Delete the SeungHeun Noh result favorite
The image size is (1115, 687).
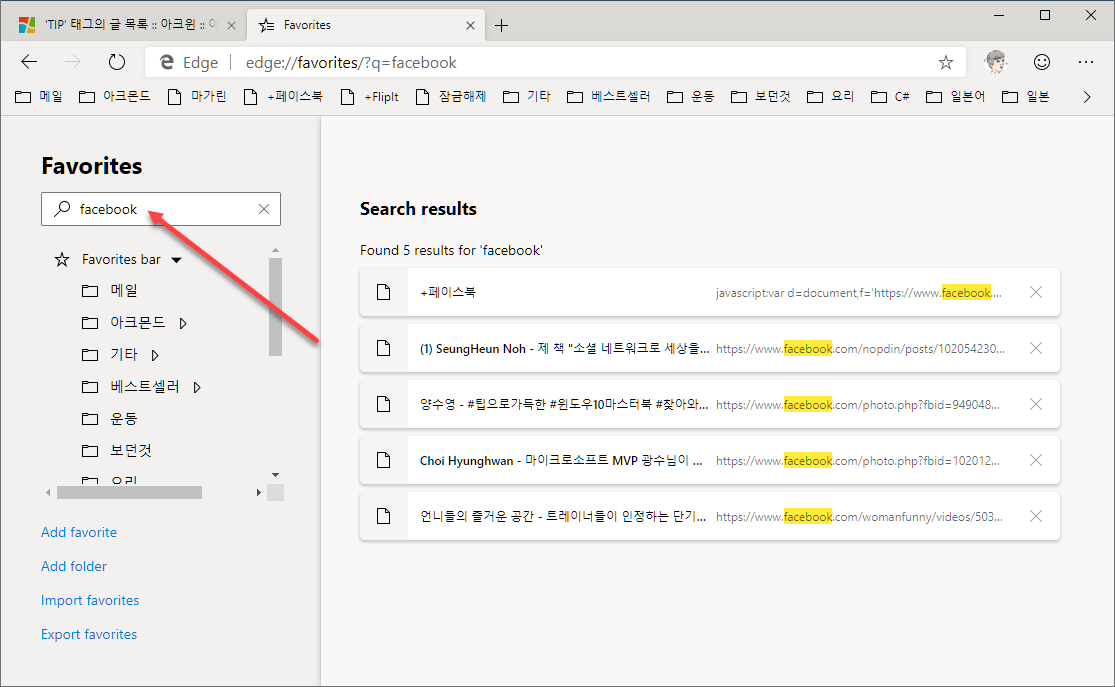(1036, 348)
